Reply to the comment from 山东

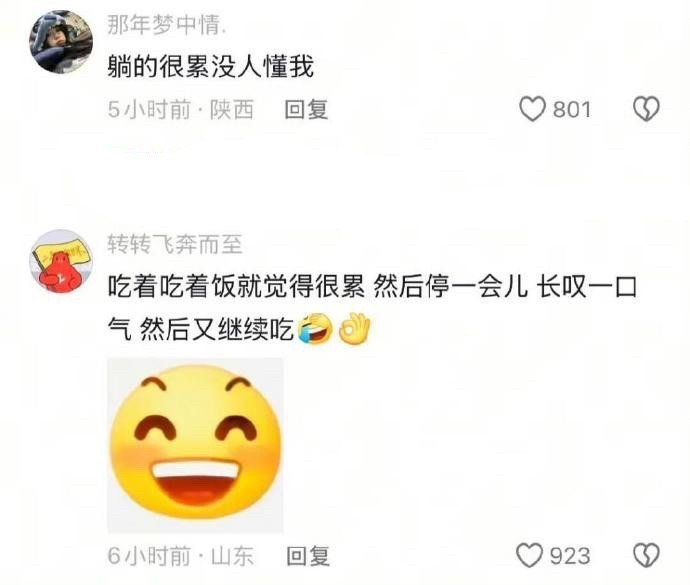click(308, 556)
